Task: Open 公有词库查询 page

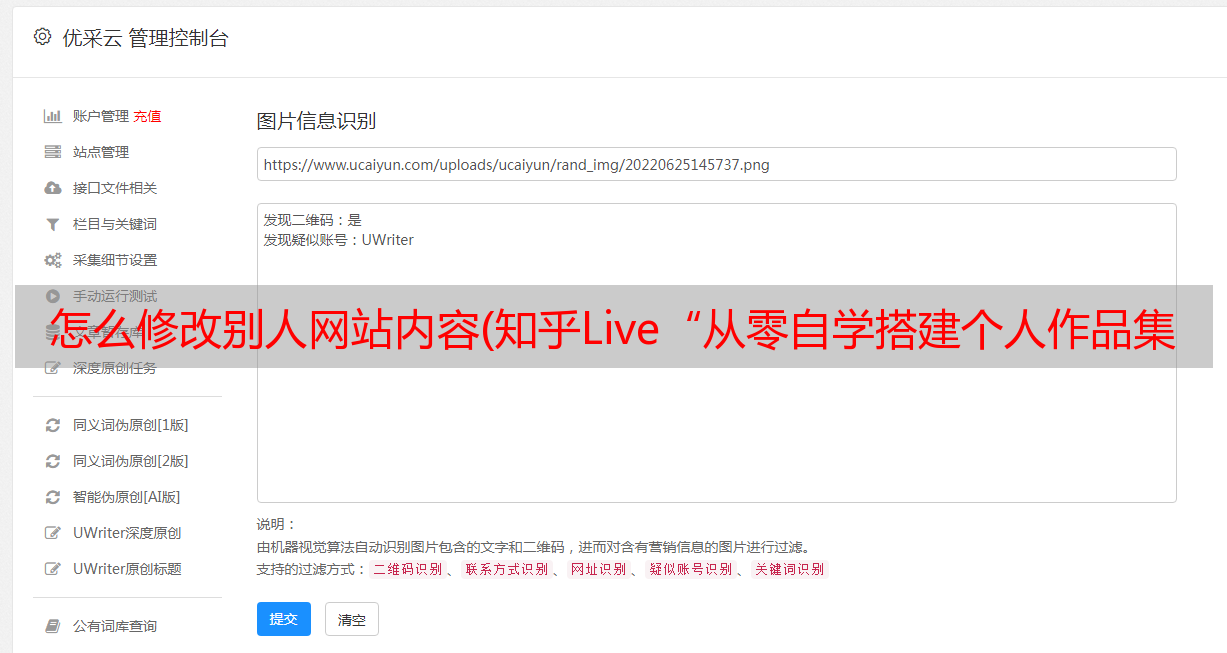Action: 115,626
